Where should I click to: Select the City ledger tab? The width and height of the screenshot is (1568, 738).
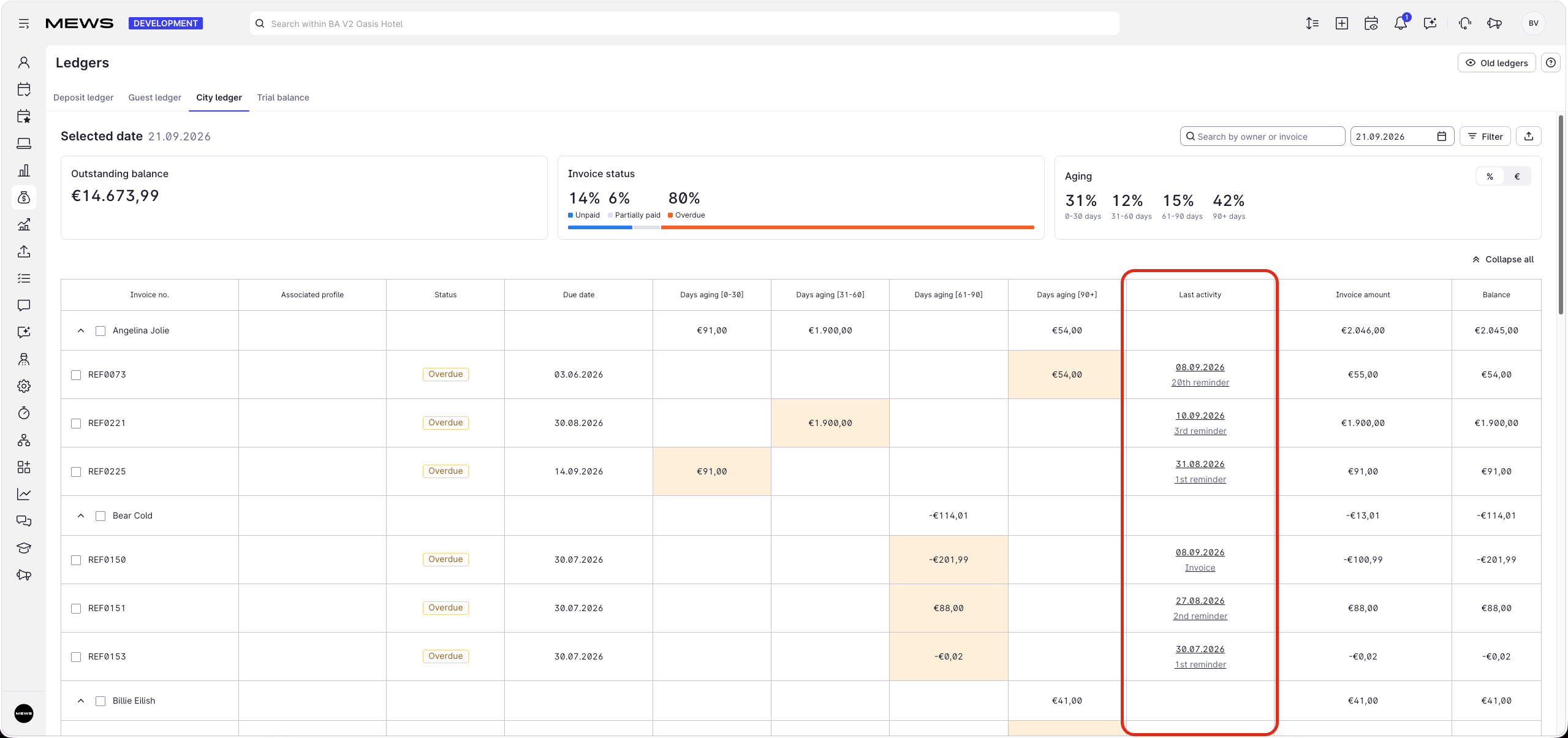tap(219, 97)
